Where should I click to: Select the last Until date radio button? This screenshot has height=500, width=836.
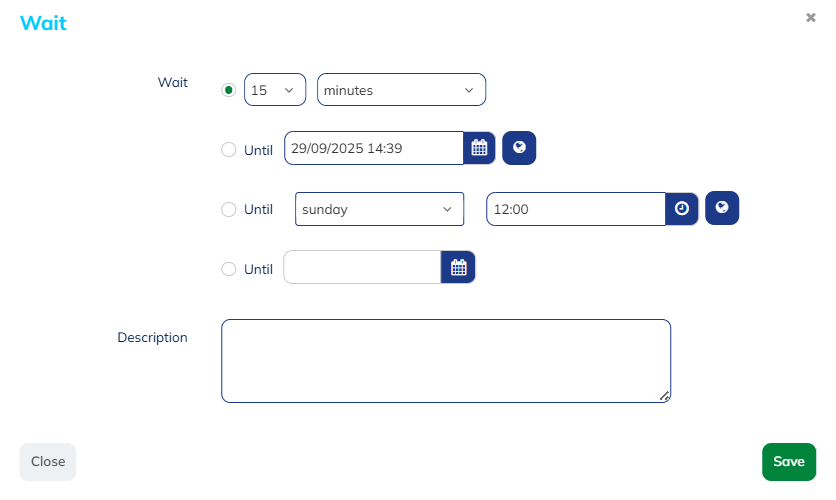(229, 269)
